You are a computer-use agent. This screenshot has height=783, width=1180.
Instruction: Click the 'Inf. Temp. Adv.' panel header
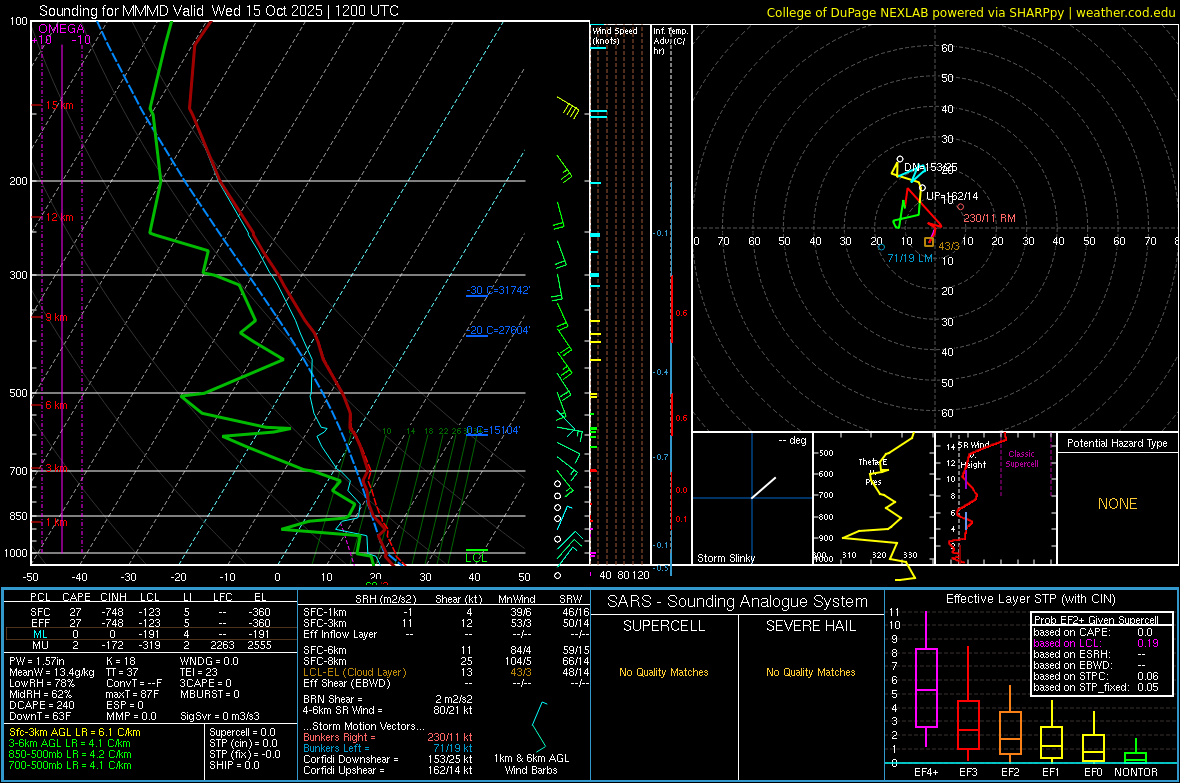(x=670, y=41)
